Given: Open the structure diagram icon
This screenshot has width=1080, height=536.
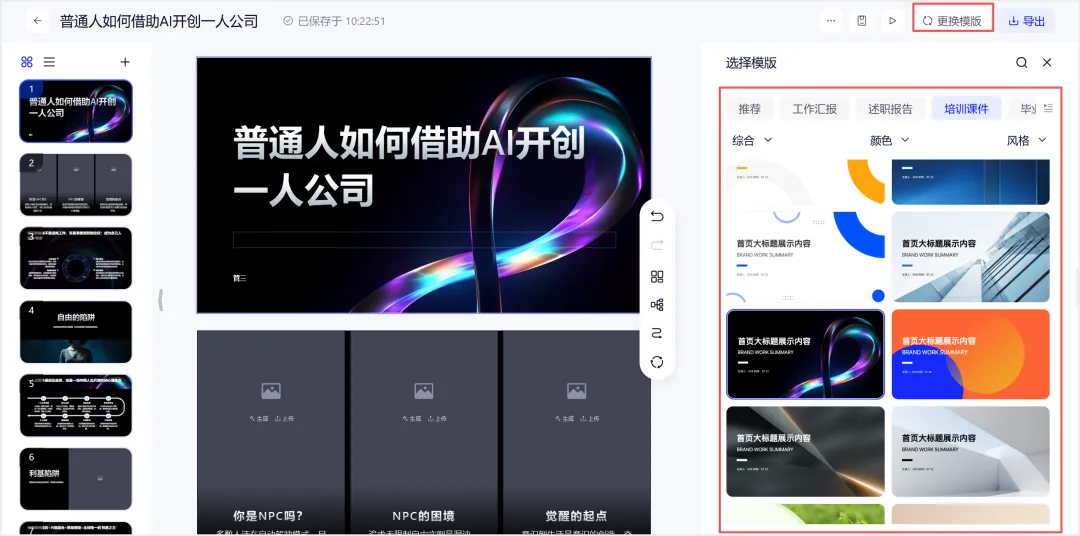Looking at the screenshot, I should pyautogui.click(x=657, y=305).
